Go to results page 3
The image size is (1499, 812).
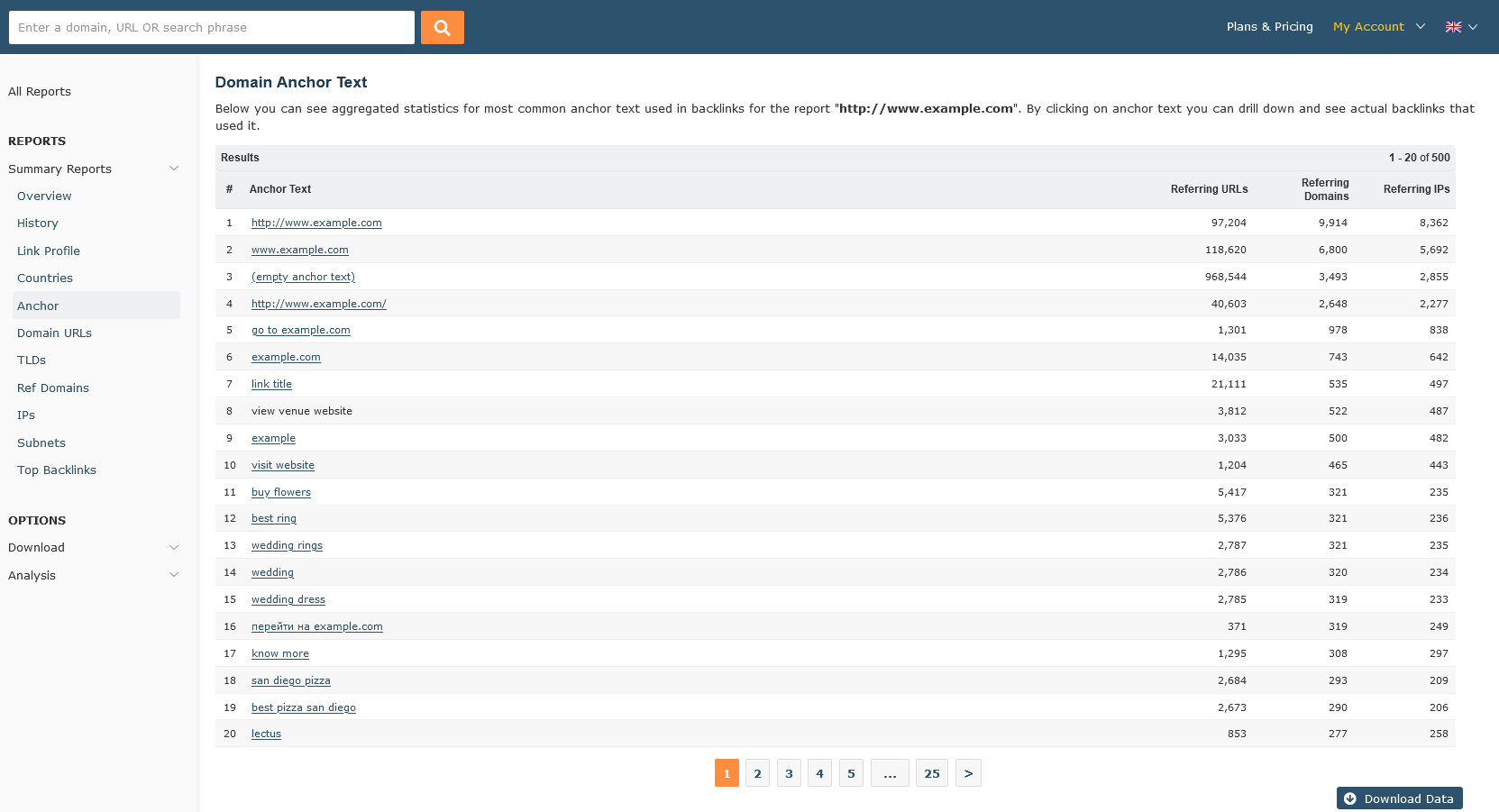click(789, 773)
